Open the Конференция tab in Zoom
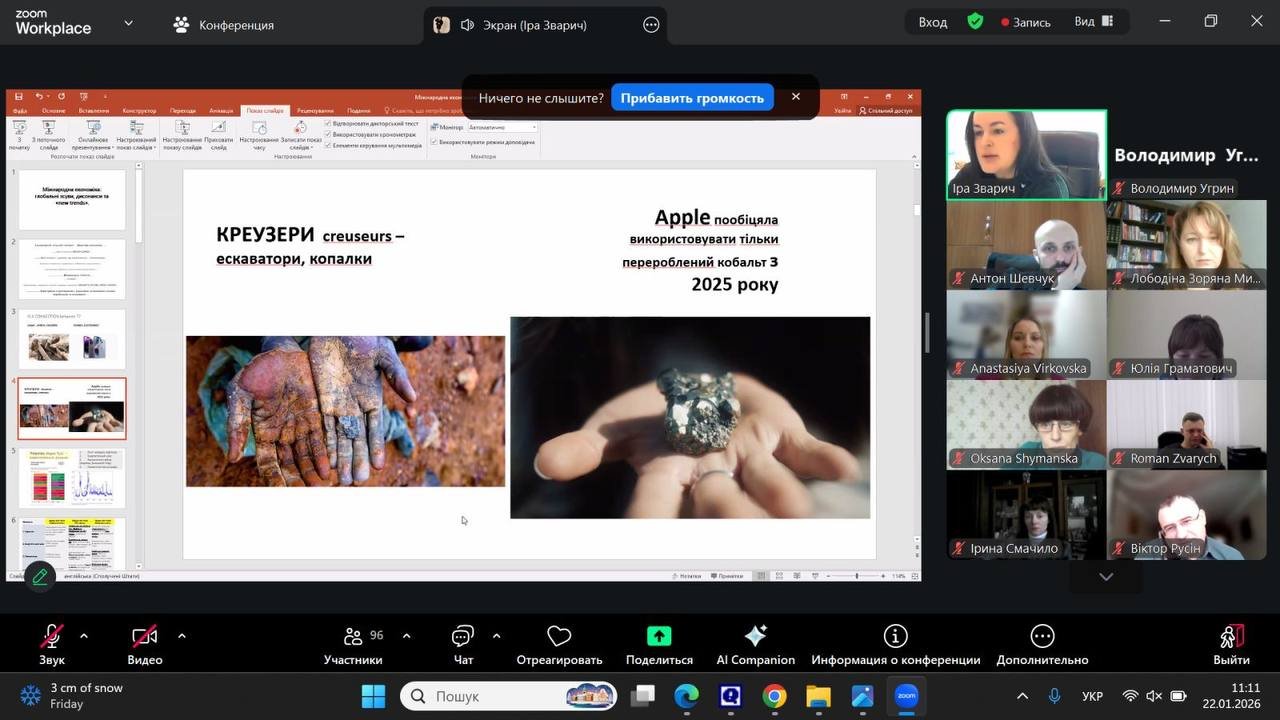Viewport: 1280px width, 720px height. (x=223, y=25)
